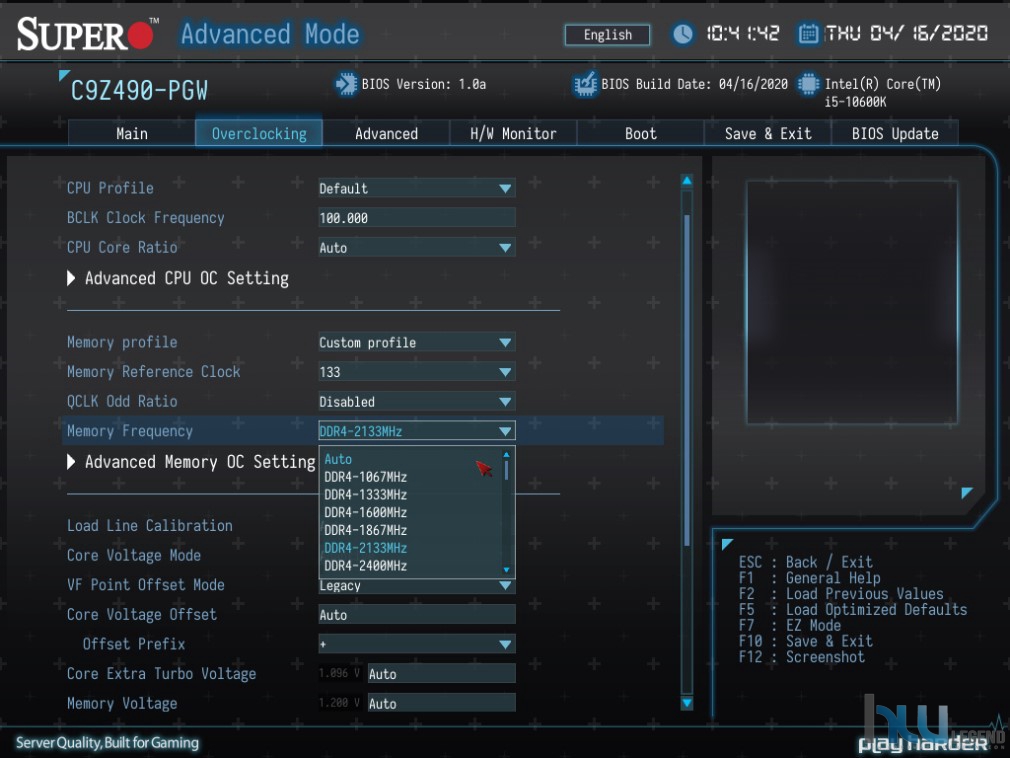Image resolution: width=1010 pixels, height=758 pixels.
Task: Click the Core Voltage Offset field
Action: click(x=417, y=614)
